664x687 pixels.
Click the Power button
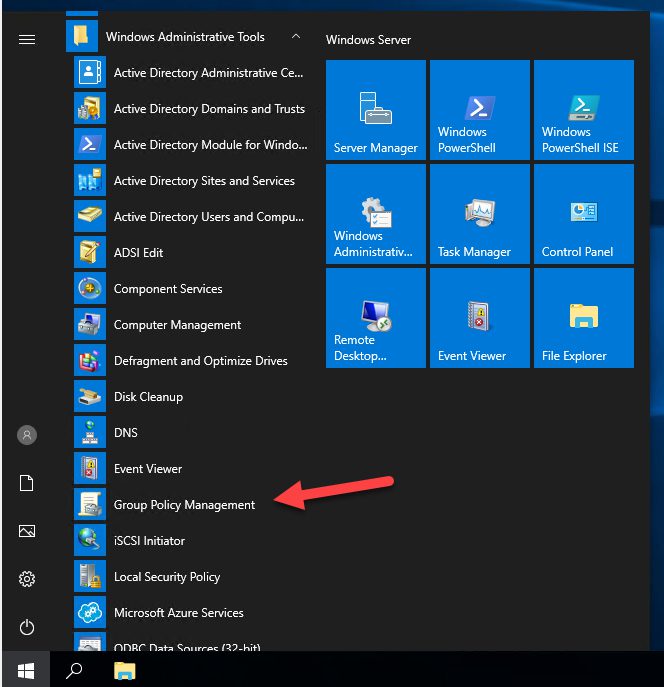coord(27,627)
